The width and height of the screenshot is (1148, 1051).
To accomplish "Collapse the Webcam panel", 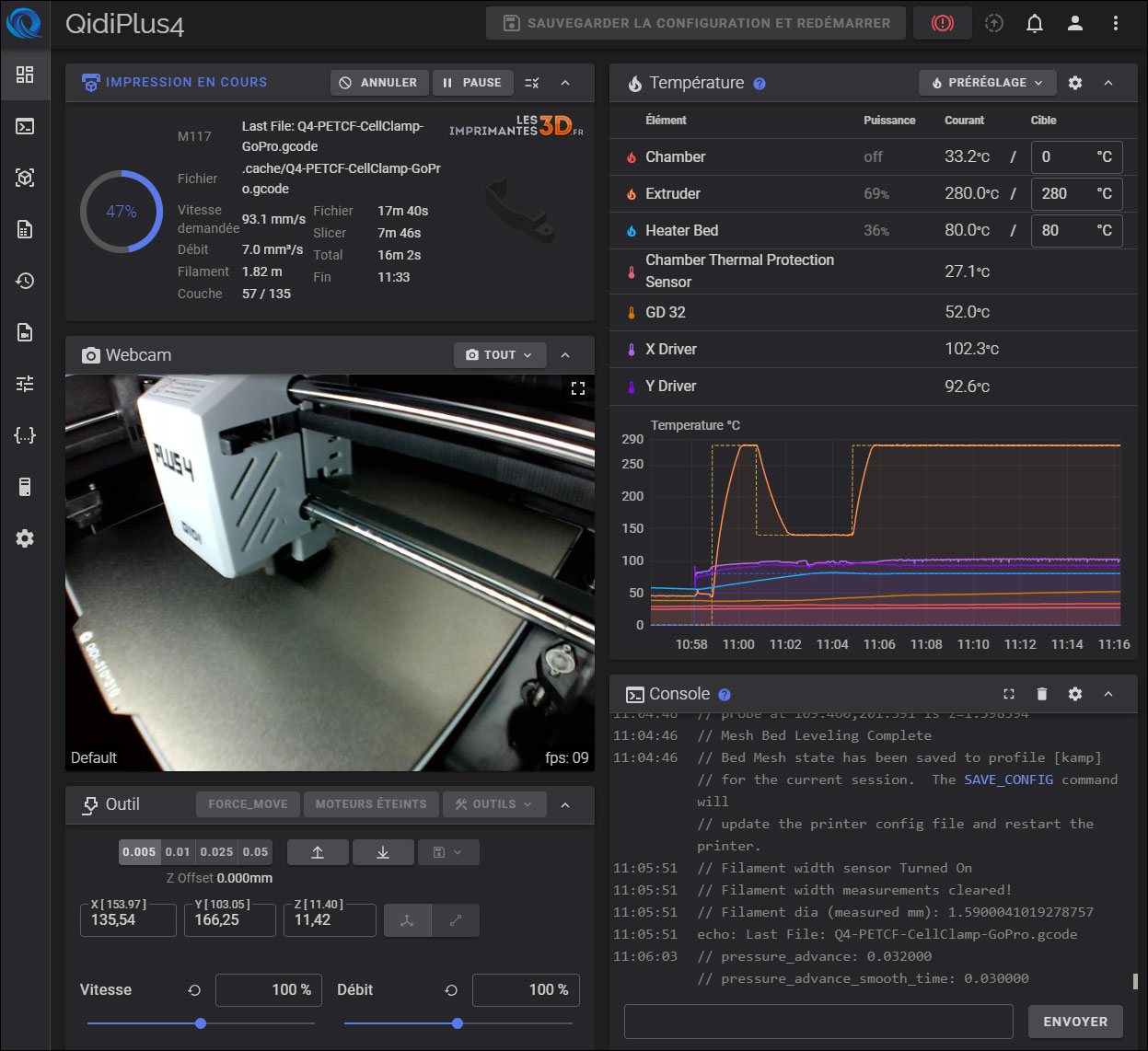I will point(565,355).
